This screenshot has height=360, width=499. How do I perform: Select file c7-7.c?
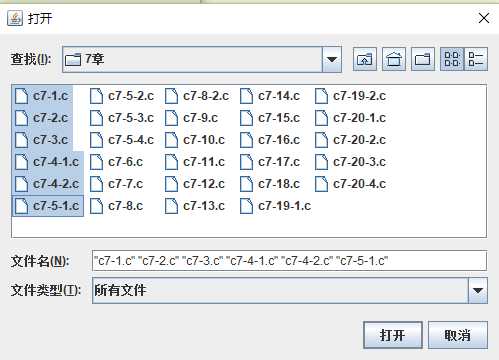tap(117, 184)
